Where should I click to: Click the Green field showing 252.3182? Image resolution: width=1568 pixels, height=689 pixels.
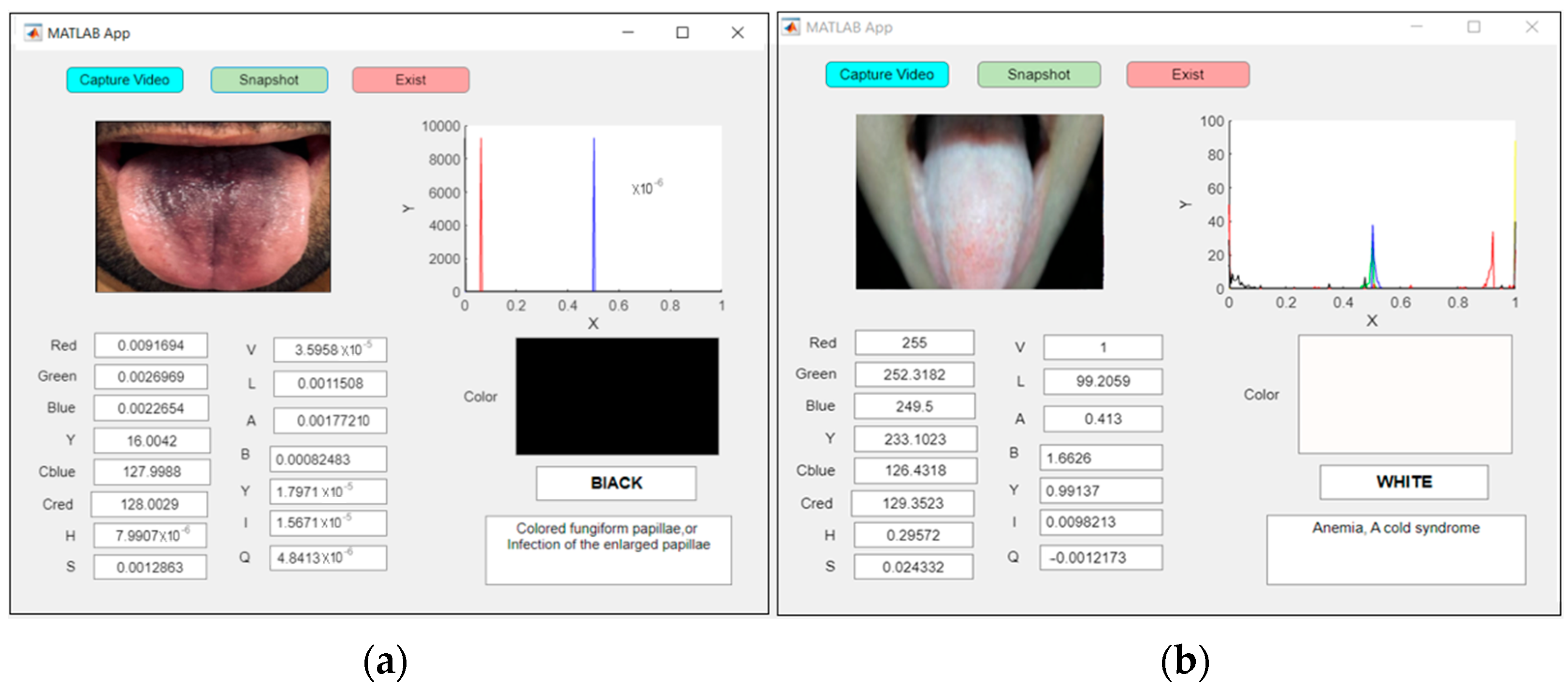point(914,374)
